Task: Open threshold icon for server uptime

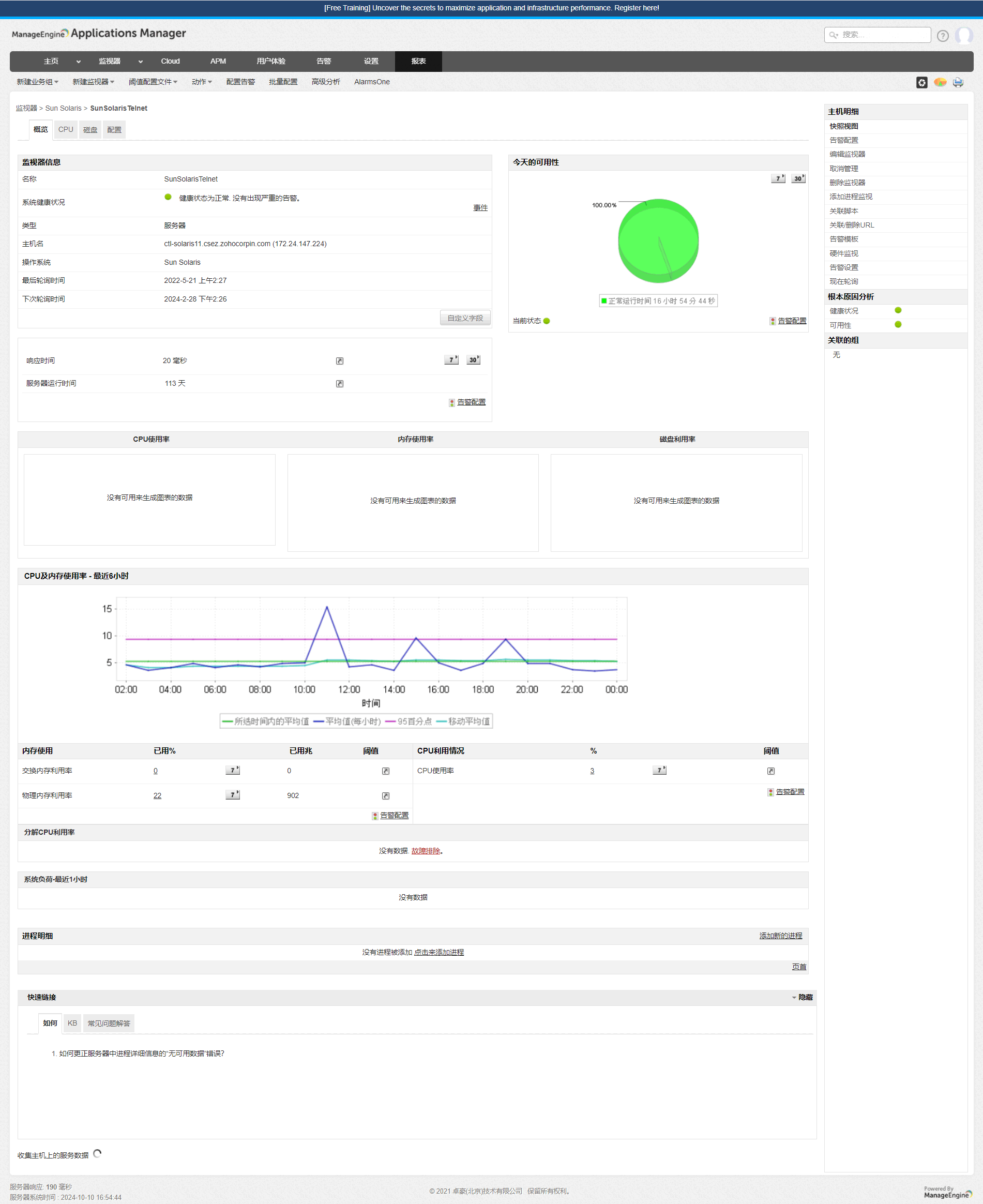Action: click(x=340, y=383)
